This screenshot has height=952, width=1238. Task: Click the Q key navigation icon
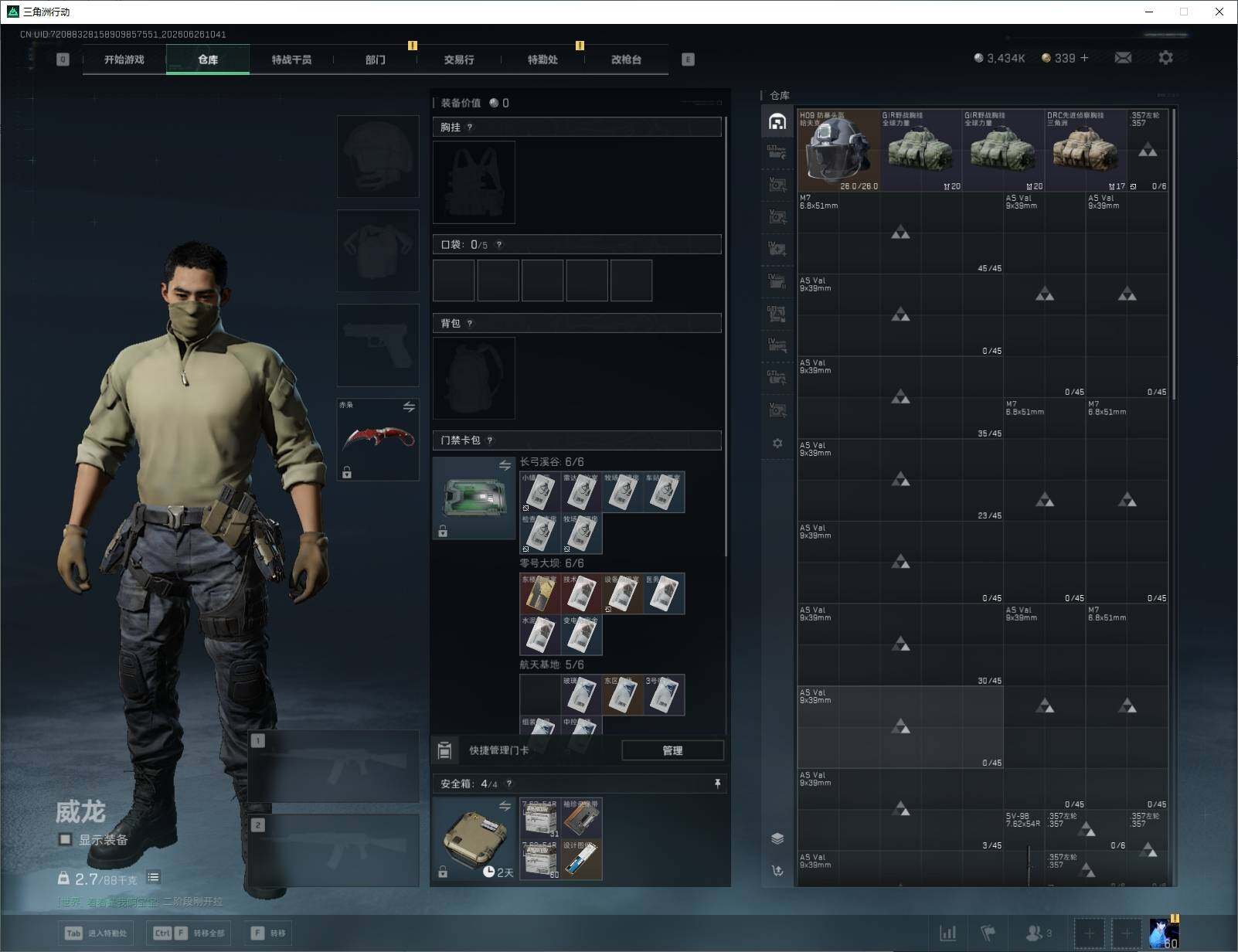(63, 59)
